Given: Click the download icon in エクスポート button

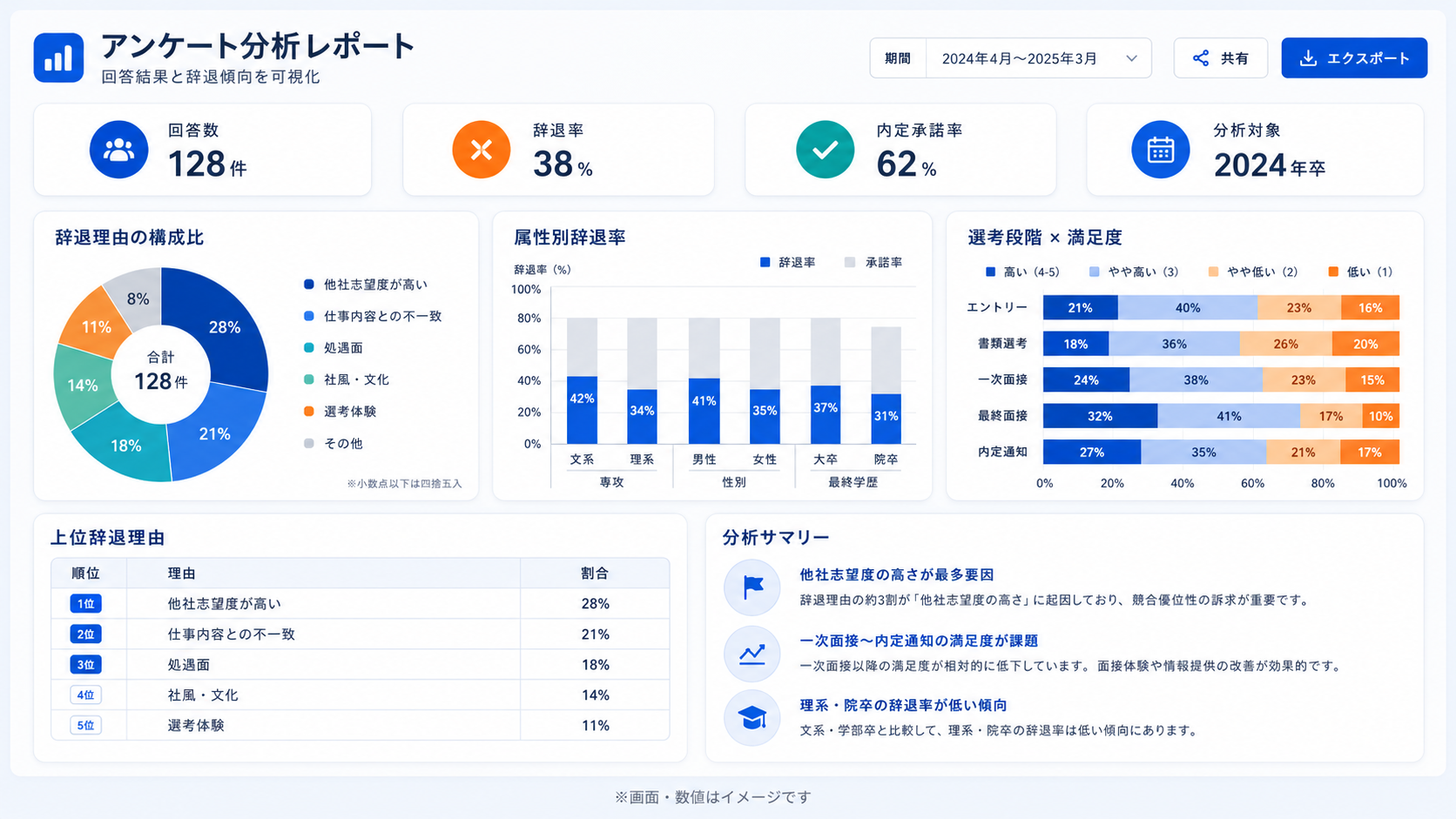Looking at the screenshot, I should pos(1308,58).
